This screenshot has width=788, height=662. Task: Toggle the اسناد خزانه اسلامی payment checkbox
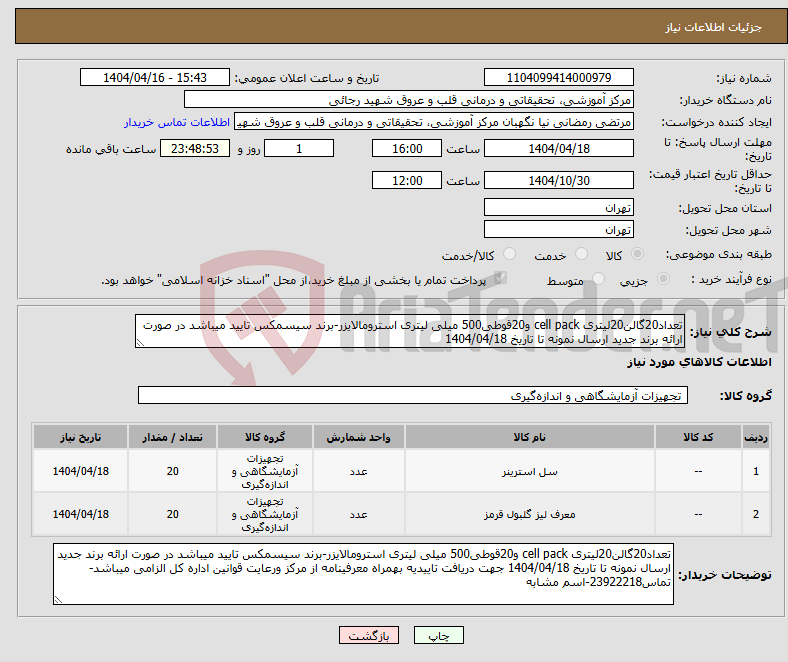click(500, 278)
